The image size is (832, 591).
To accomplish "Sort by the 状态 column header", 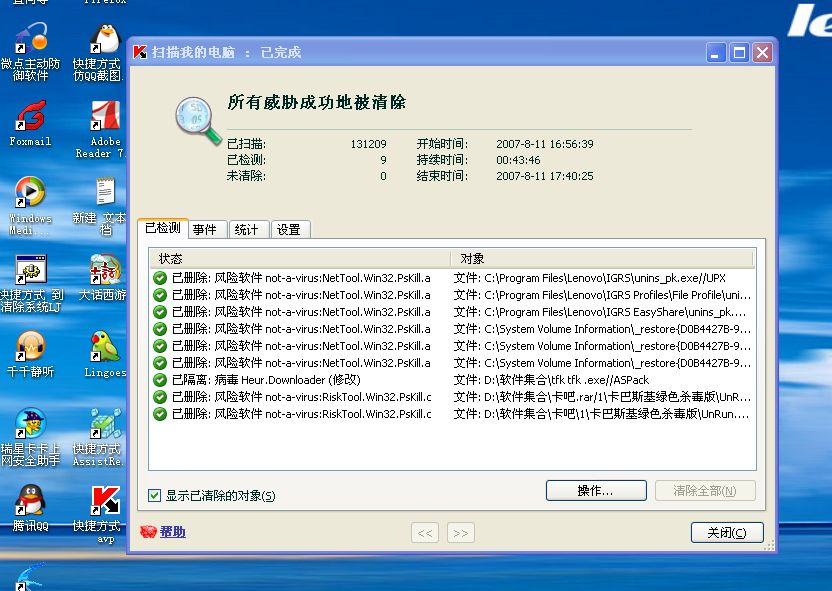I will (x=300, y=258).
